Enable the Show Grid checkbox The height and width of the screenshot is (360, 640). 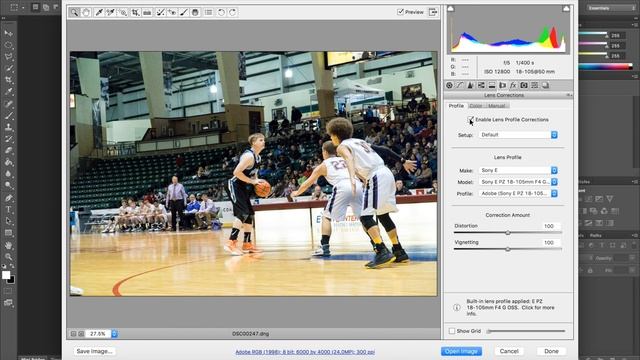tap(452, 331)
